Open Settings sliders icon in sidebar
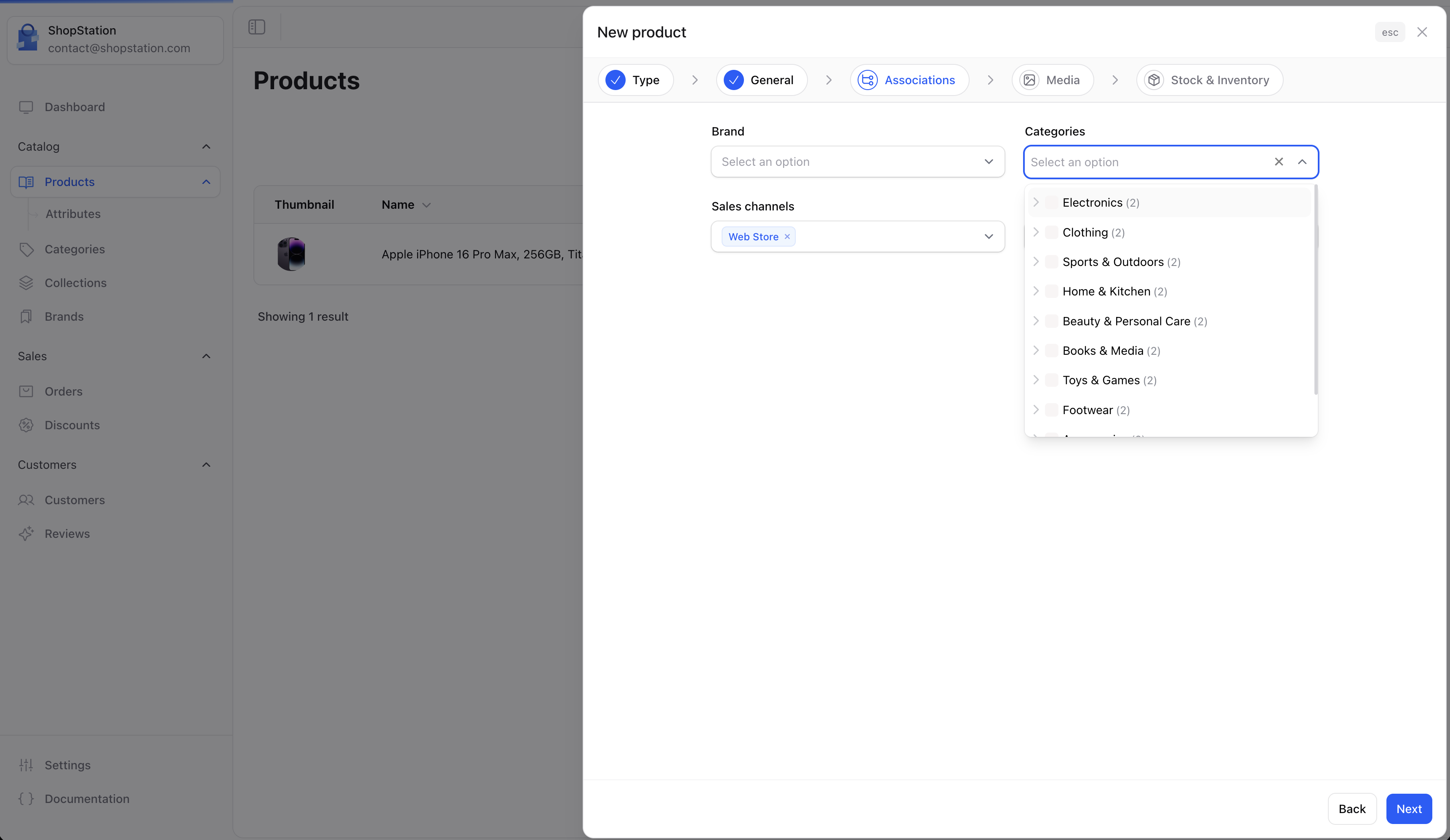The width and height of the screenshot is (1450, 840). 26,765
